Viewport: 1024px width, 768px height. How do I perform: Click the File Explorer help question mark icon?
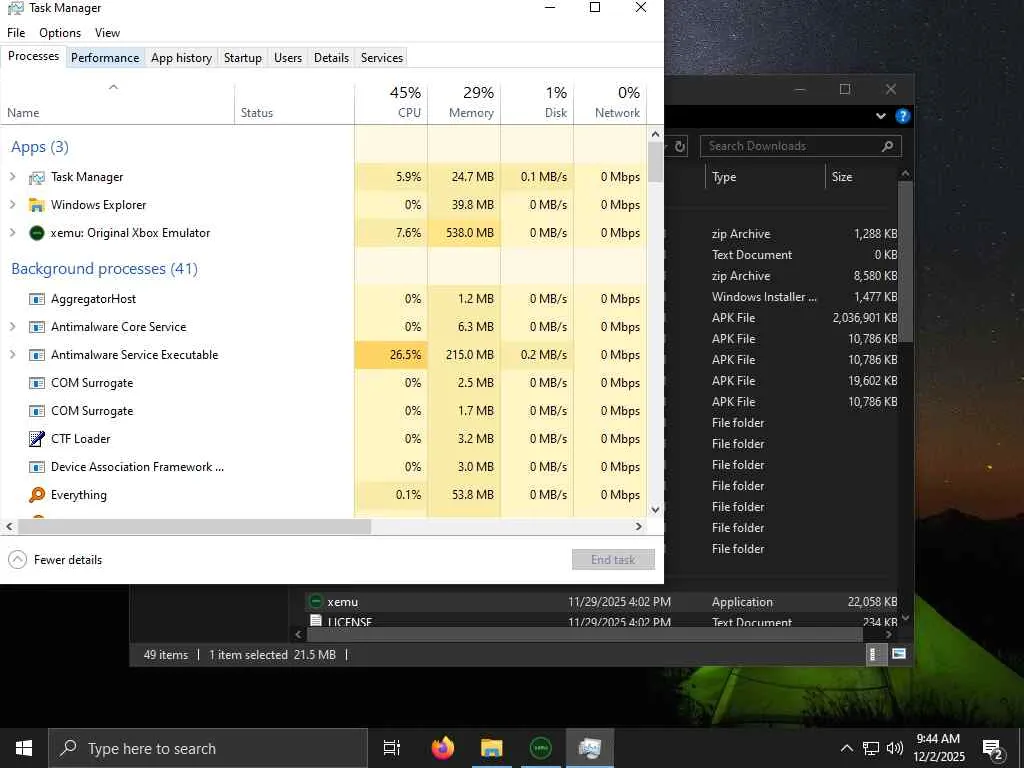(903, 116)
